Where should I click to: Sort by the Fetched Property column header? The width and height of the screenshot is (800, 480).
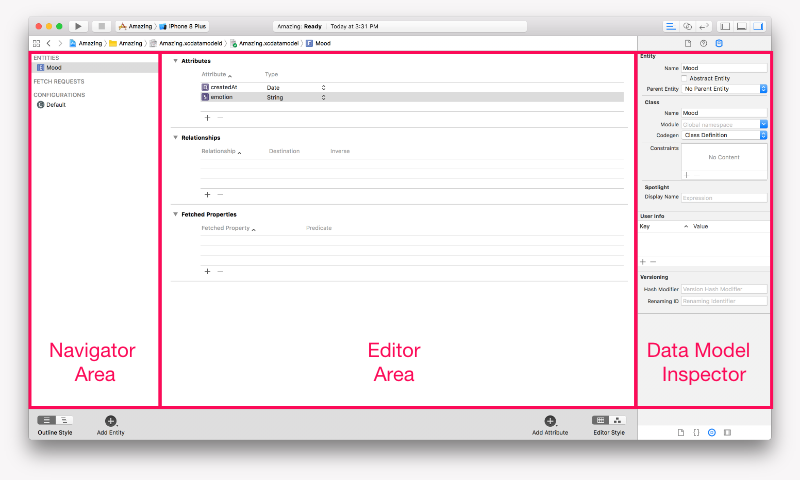(228, 229)
